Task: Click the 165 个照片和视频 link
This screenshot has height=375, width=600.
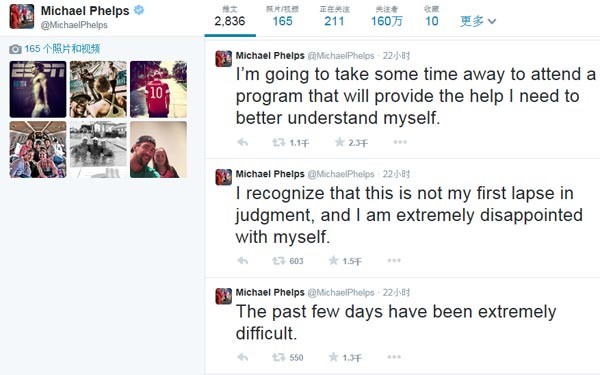Action: pyautogui.click(x=62, y=49)
